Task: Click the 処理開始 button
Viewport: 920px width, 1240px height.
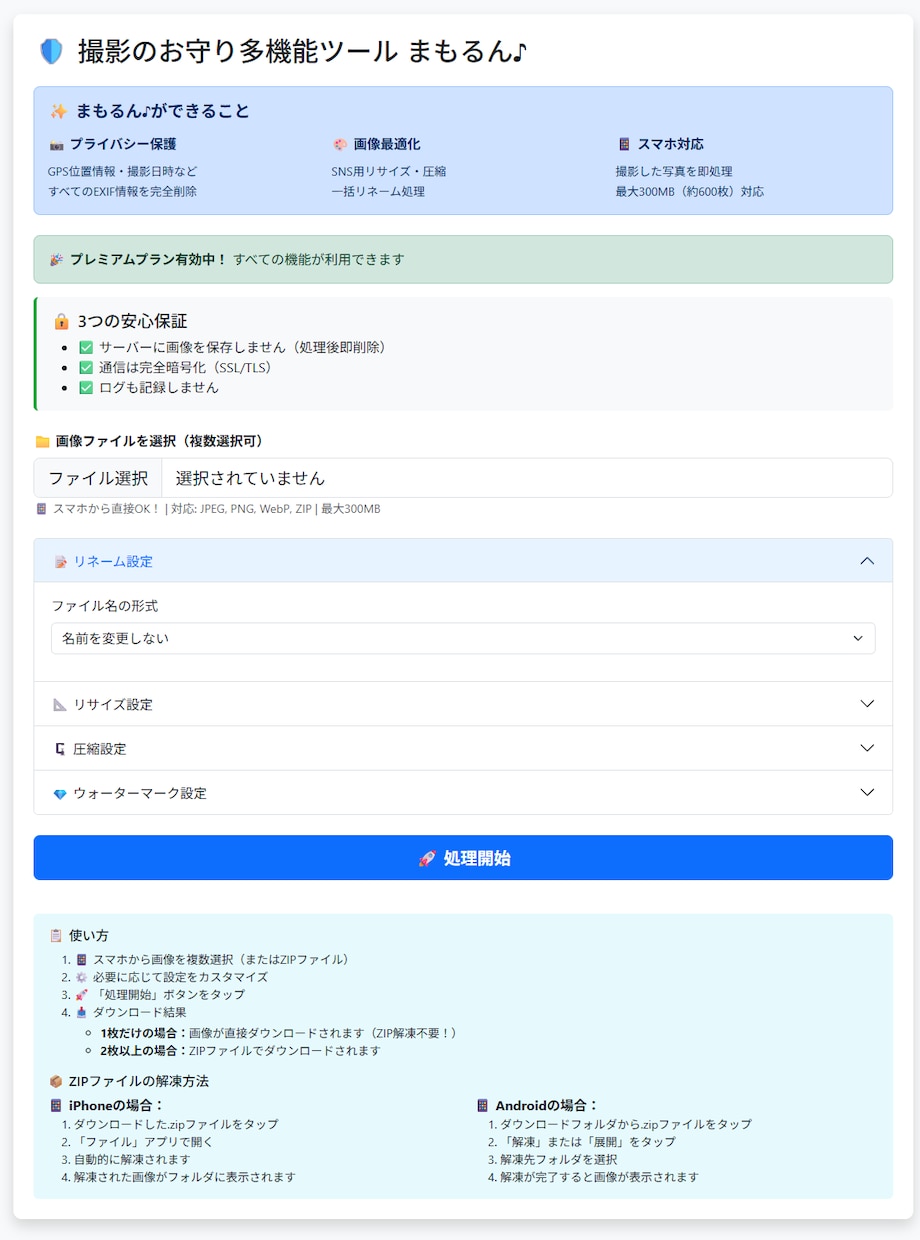Action: click(x=463, y=858)
